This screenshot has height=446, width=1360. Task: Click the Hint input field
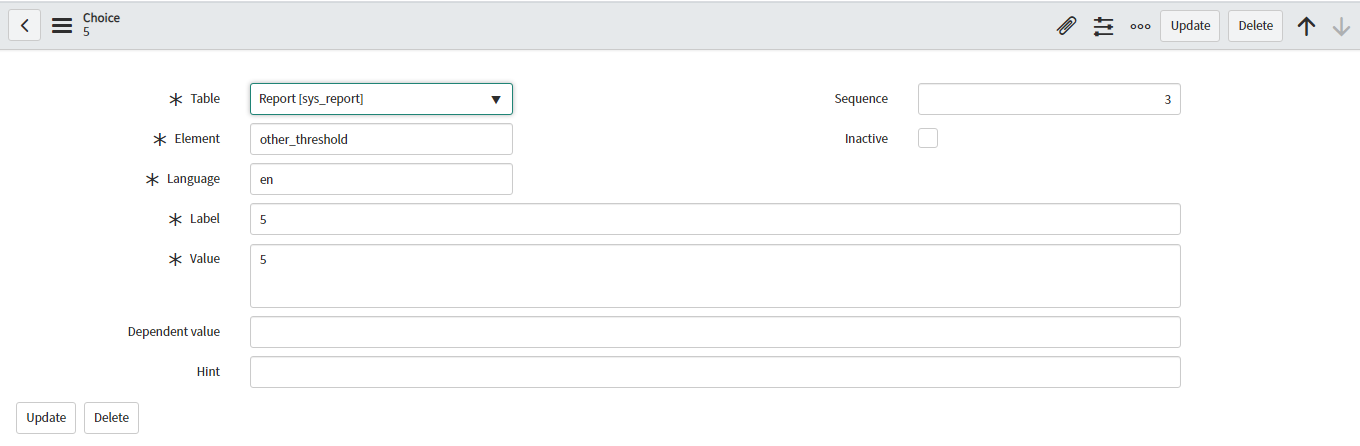tap(715, 372)
